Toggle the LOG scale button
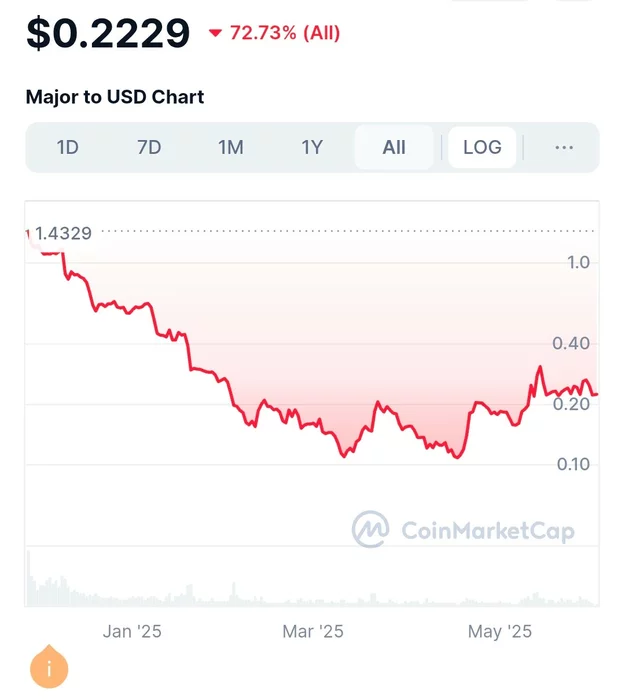Image resolution: width=625 pixels, height=700 pixels. [482, 148]
